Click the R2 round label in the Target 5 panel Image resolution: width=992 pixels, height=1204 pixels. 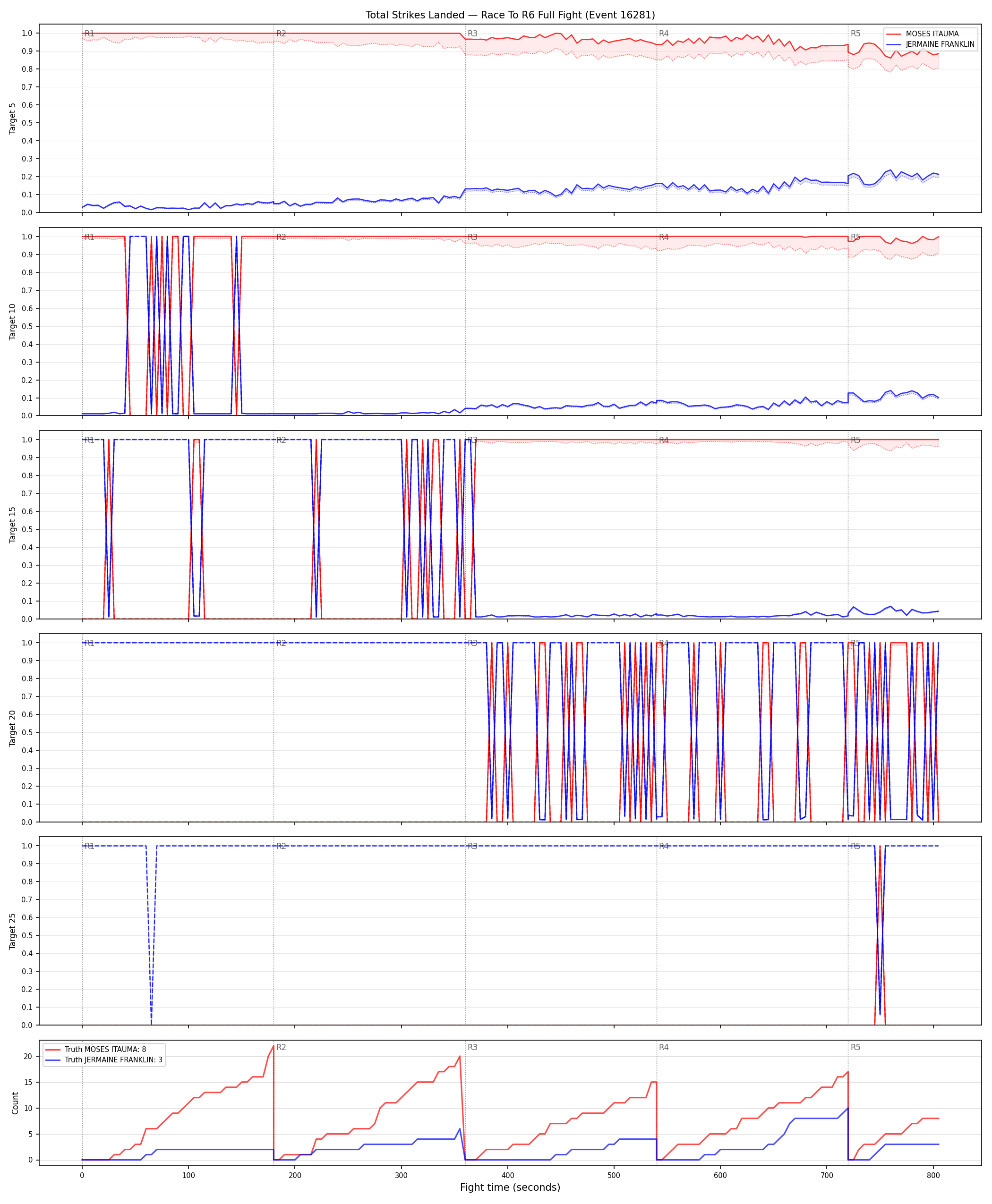point(281,34)
